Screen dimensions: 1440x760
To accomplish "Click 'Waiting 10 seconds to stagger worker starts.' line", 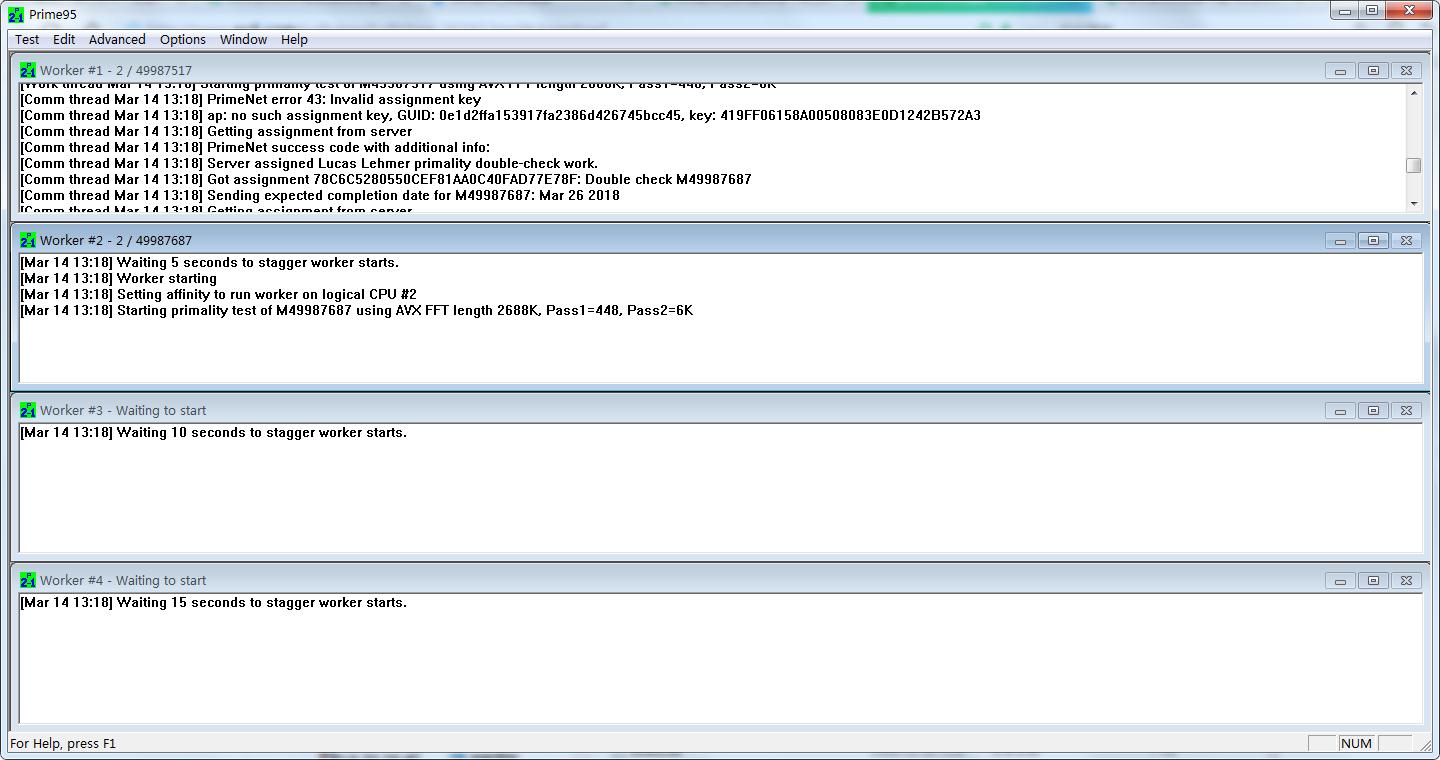I will pos(213,432).
